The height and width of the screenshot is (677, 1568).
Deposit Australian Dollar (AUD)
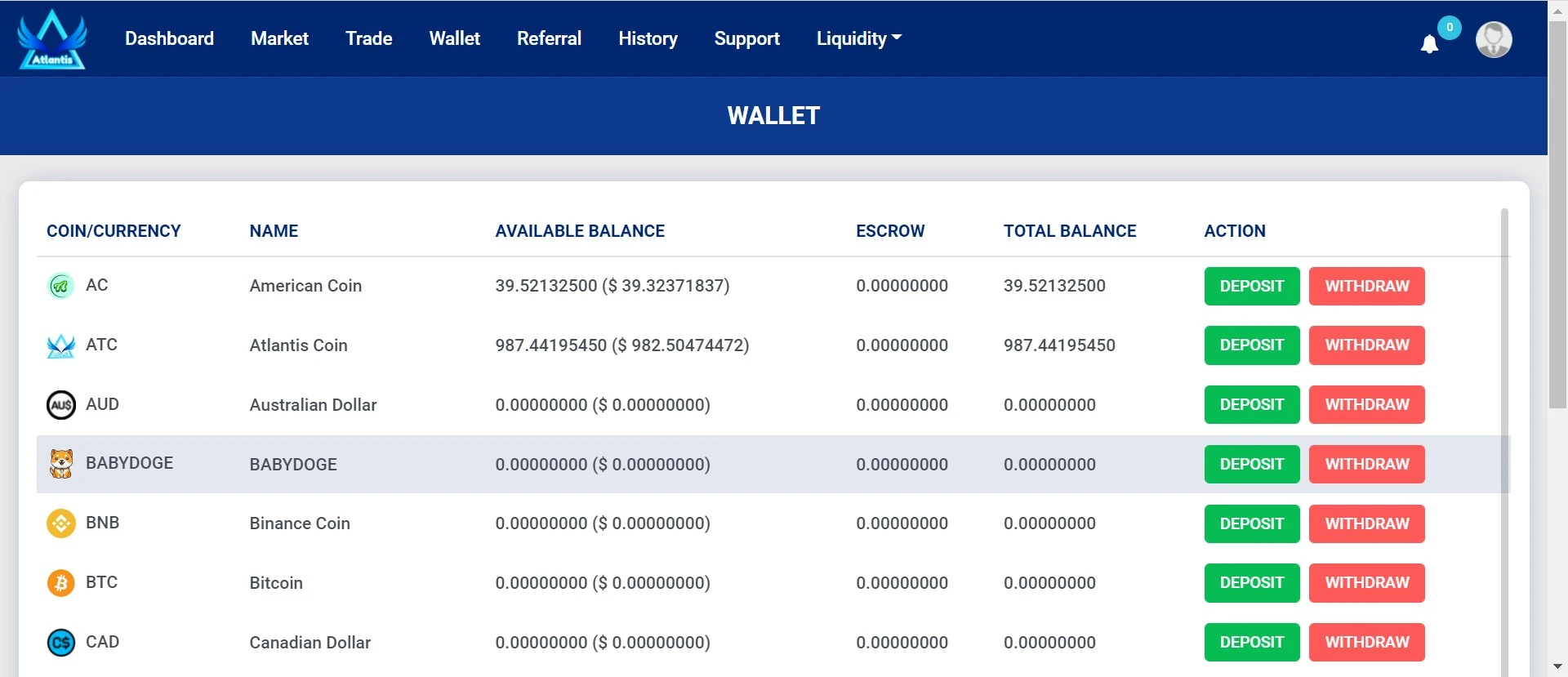[x=1252, y=405]
